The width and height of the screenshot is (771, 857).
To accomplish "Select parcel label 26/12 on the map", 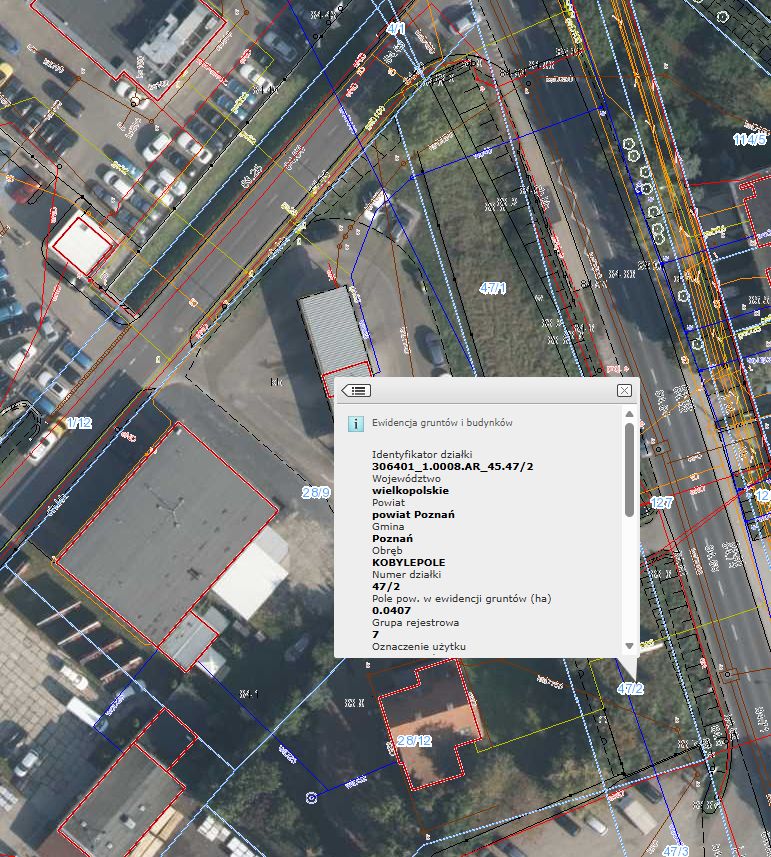I will (414, 741).
